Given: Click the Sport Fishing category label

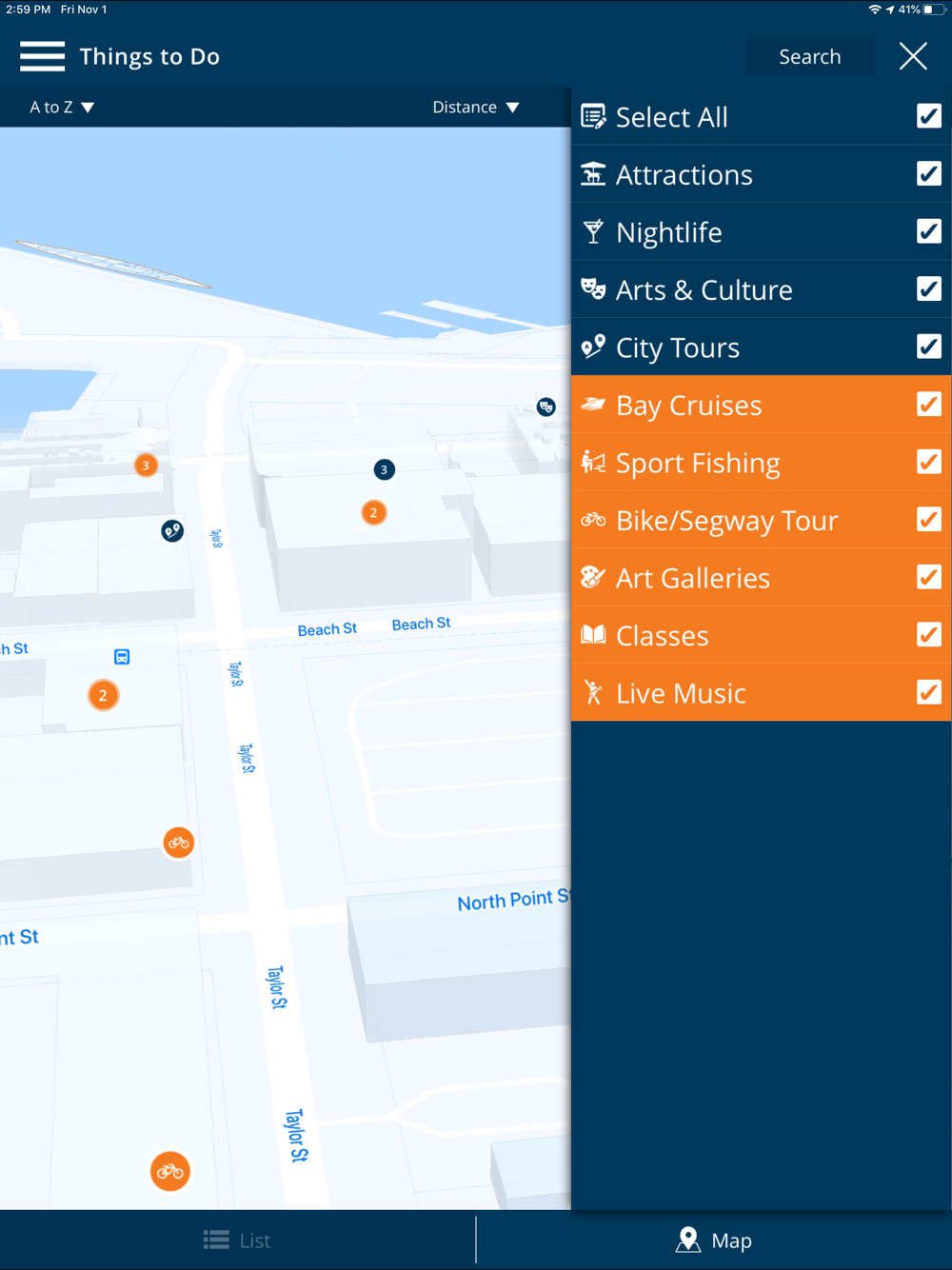Looking at the screenshot, I should click(x=698, y=464).
